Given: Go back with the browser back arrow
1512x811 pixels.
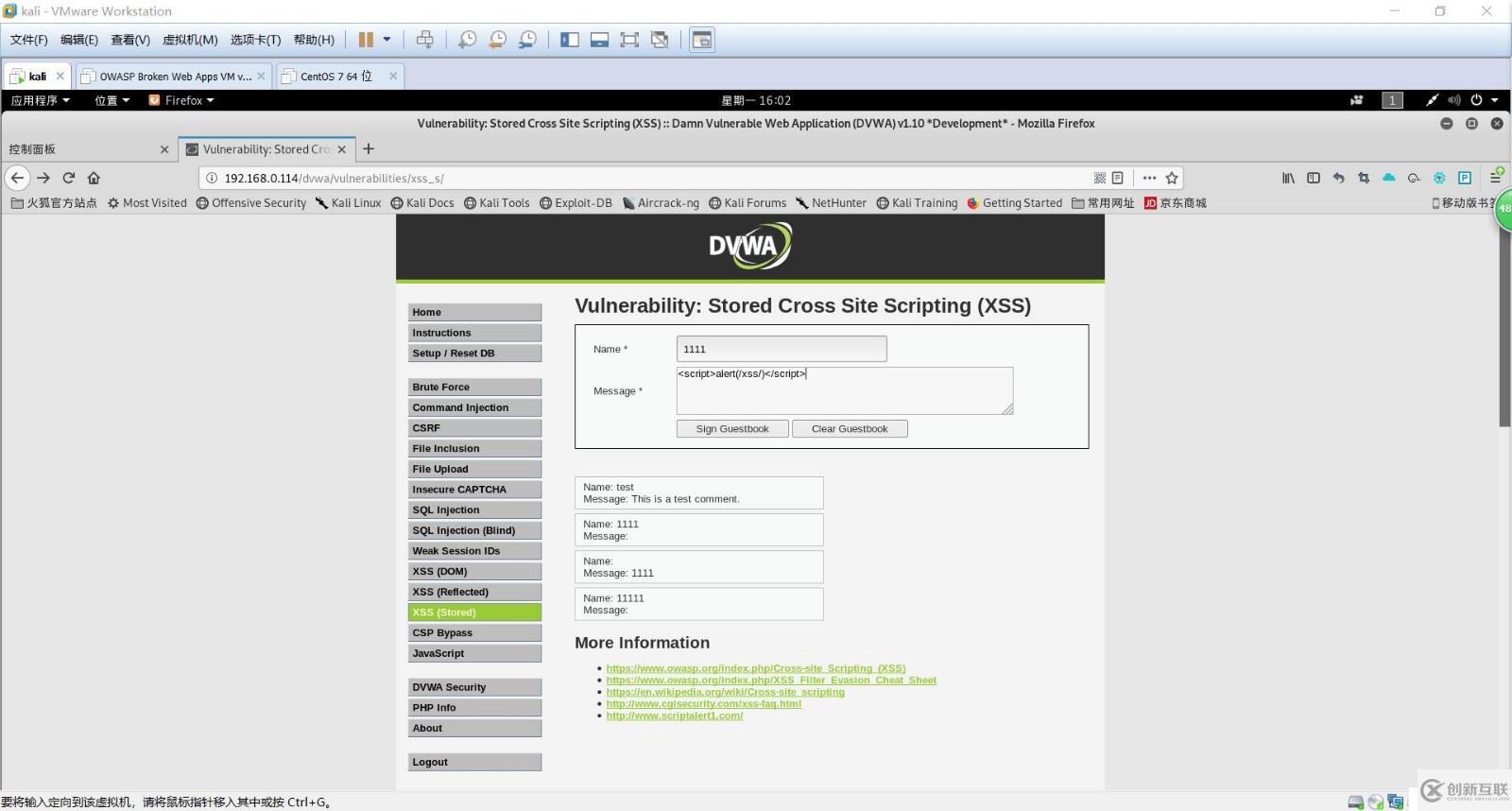Looking at the screenshot, I should coord(17,178).
